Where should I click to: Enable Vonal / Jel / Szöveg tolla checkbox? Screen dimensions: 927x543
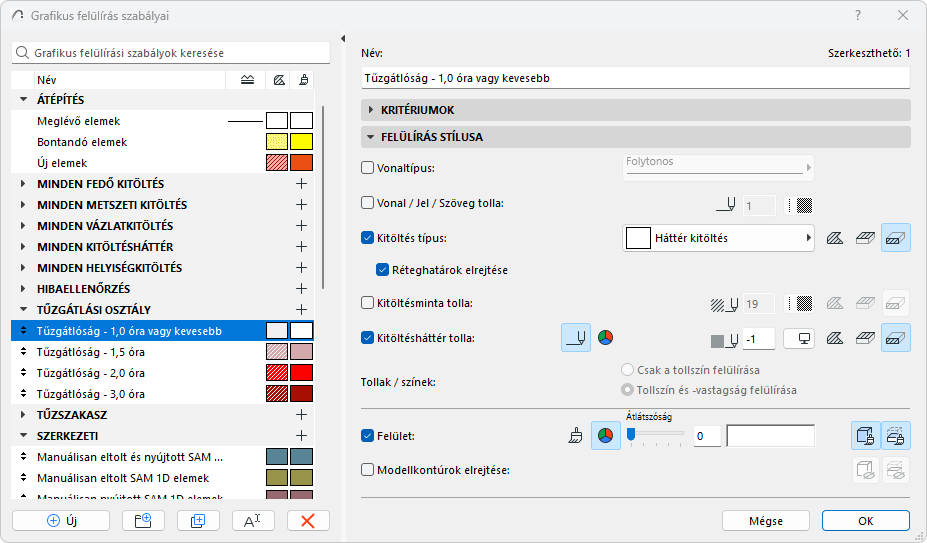(368, 203)
